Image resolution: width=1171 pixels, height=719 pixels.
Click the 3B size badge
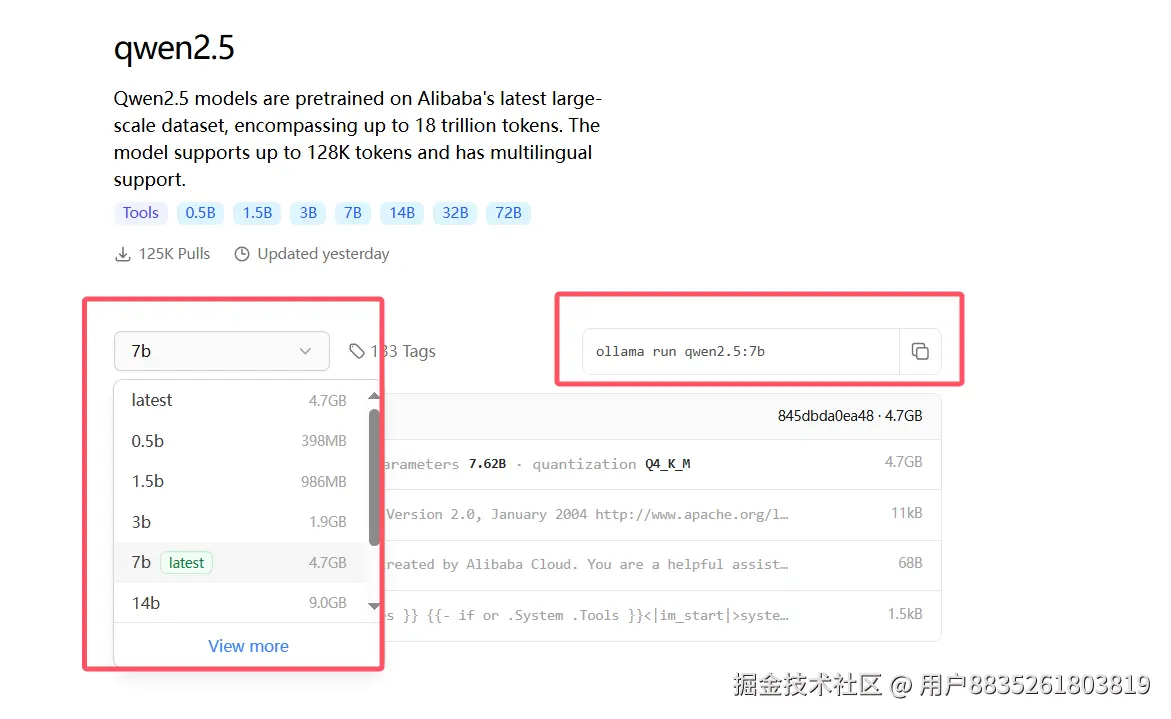pos(308,213)
